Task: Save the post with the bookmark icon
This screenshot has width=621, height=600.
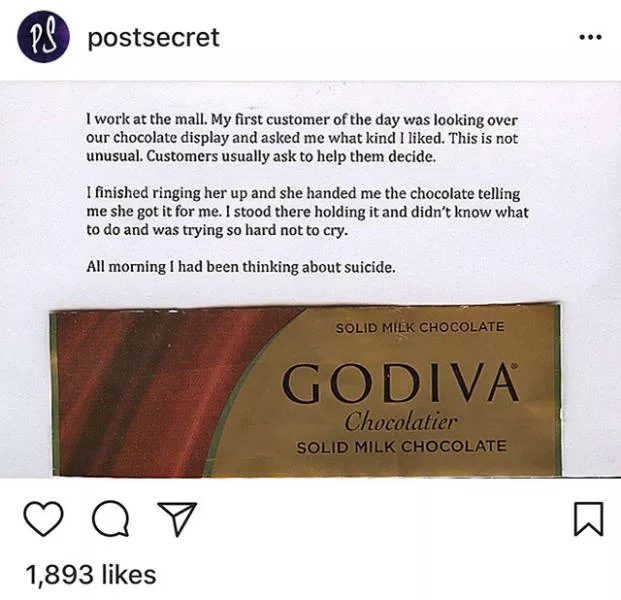Action: 588,519
